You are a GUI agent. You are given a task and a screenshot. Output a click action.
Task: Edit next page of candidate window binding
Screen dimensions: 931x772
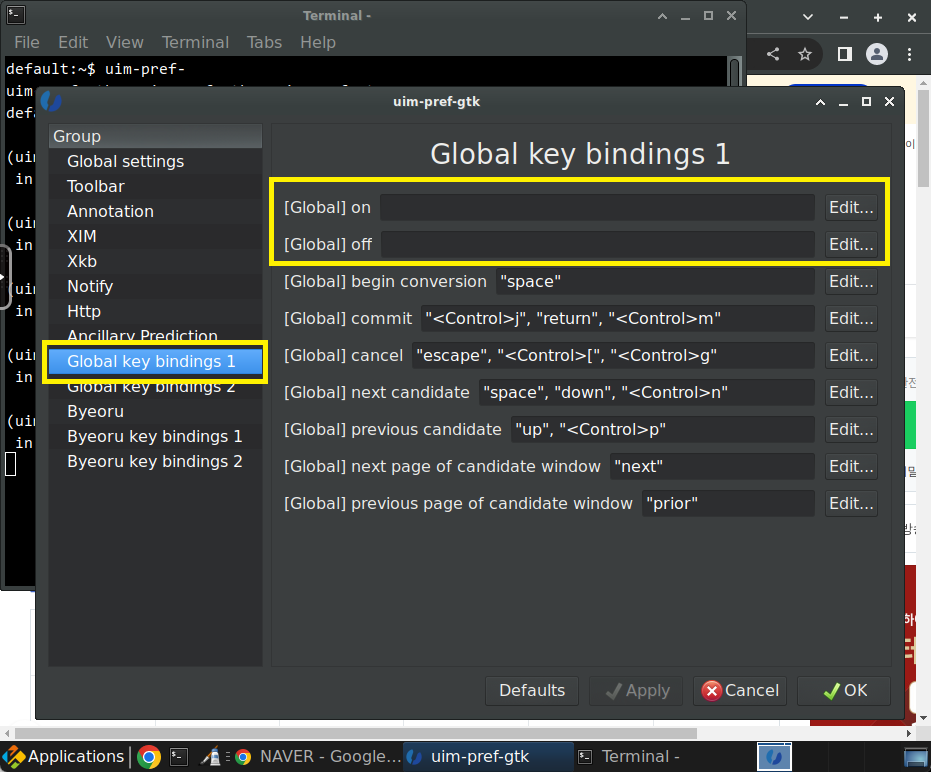coord(851,467)
